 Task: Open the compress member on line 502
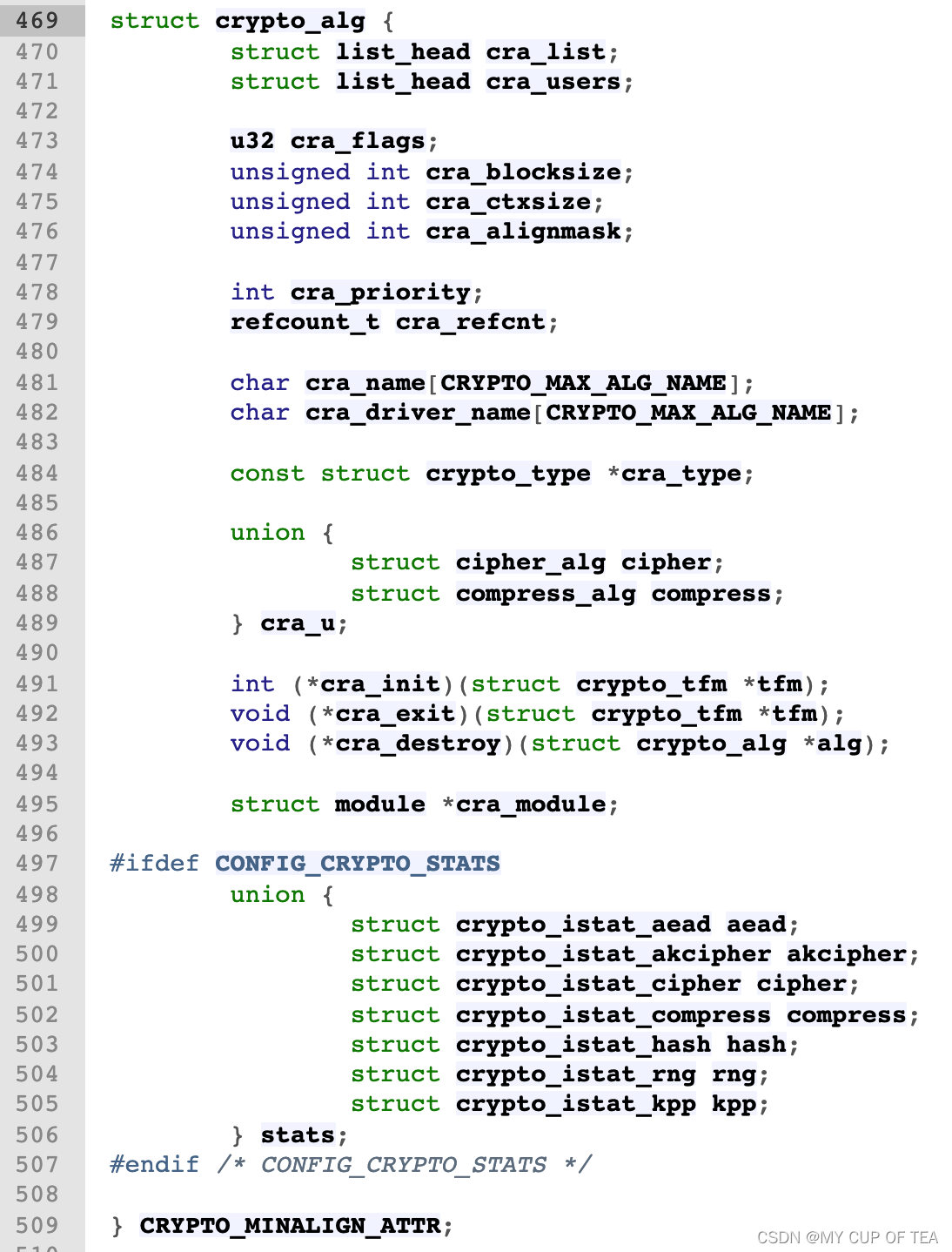coord(848,1015)
